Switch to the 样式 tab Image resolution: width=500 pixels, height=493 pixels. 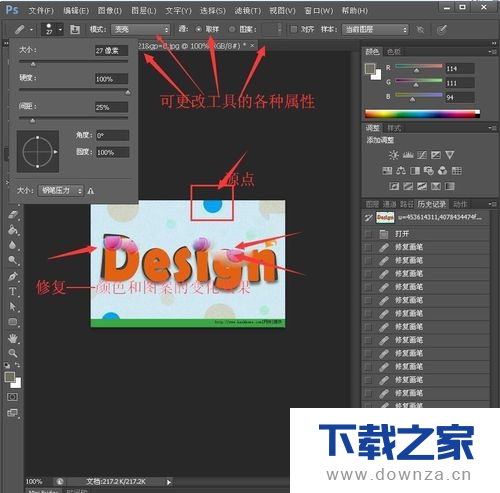(394, 128)
